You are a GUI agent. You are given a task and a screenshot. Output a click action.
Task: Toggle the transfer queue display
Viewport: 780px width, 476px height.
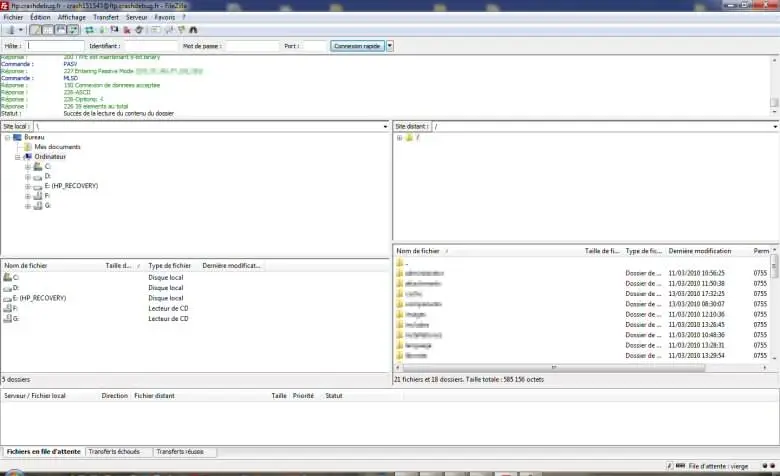(73, 30)
